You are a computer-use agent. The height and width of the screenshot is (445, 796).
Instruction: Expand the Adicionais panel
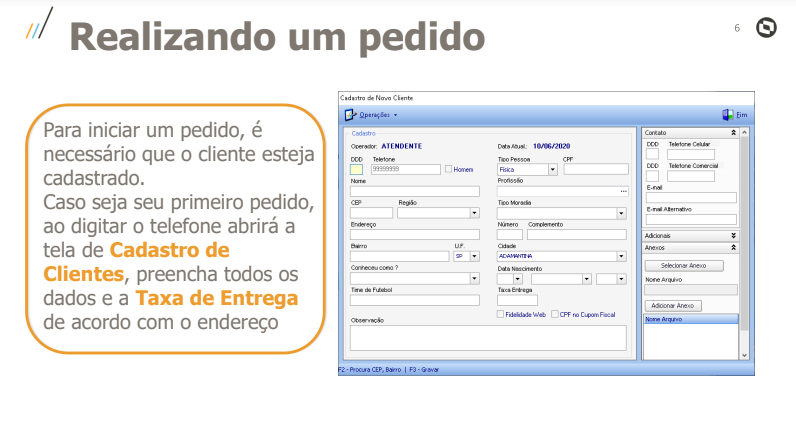click(734, 235)
